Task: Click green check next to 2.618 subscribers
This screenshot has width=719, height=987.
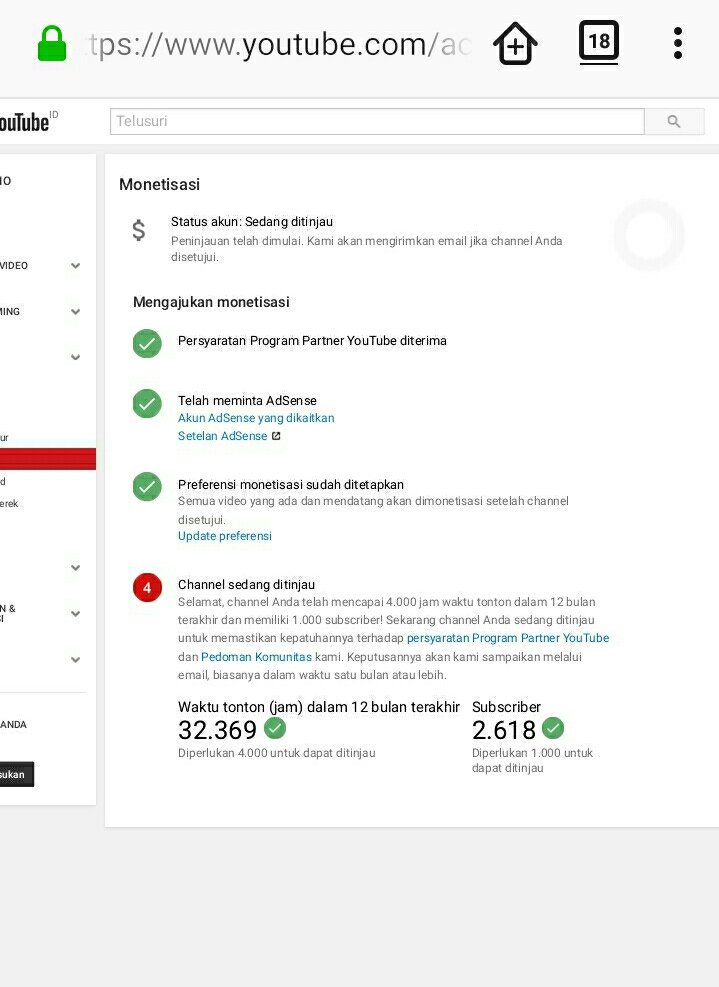Action: (x=553, y=728)
